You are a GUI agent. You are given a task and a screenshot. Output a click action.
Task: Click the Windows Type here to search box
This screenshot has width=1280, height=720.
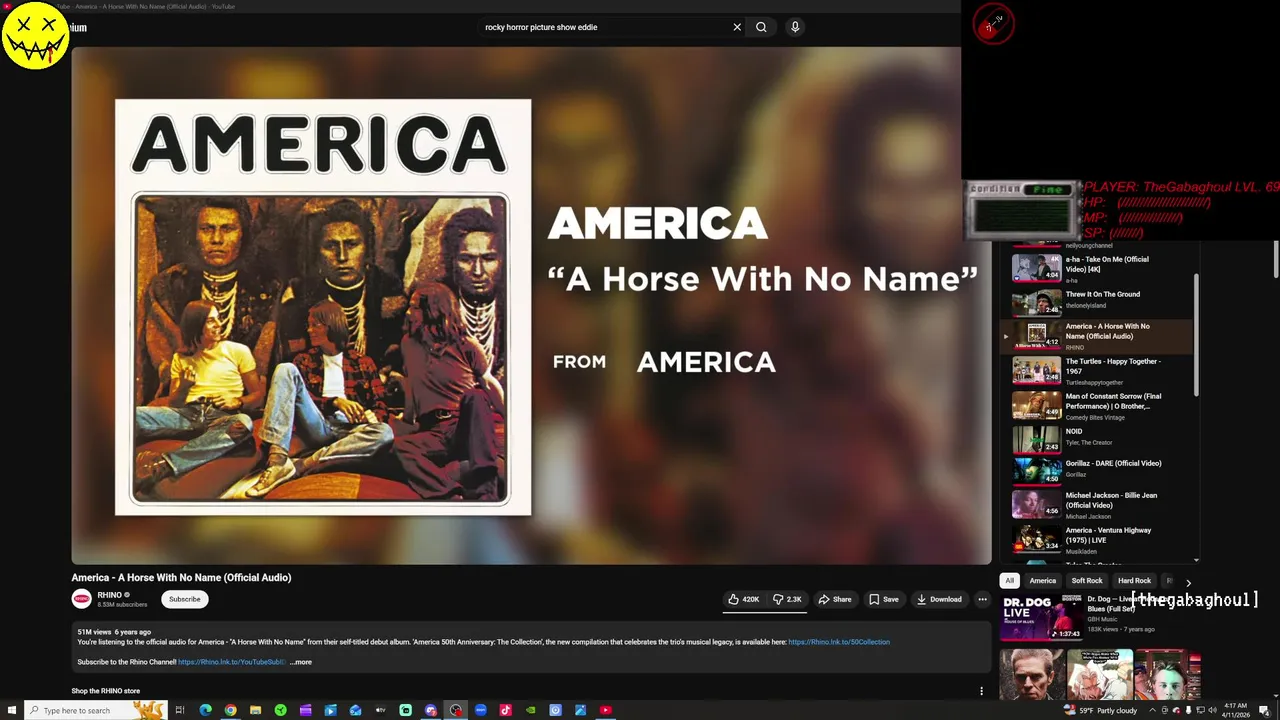pyautogui.click(x=95, y=710)
